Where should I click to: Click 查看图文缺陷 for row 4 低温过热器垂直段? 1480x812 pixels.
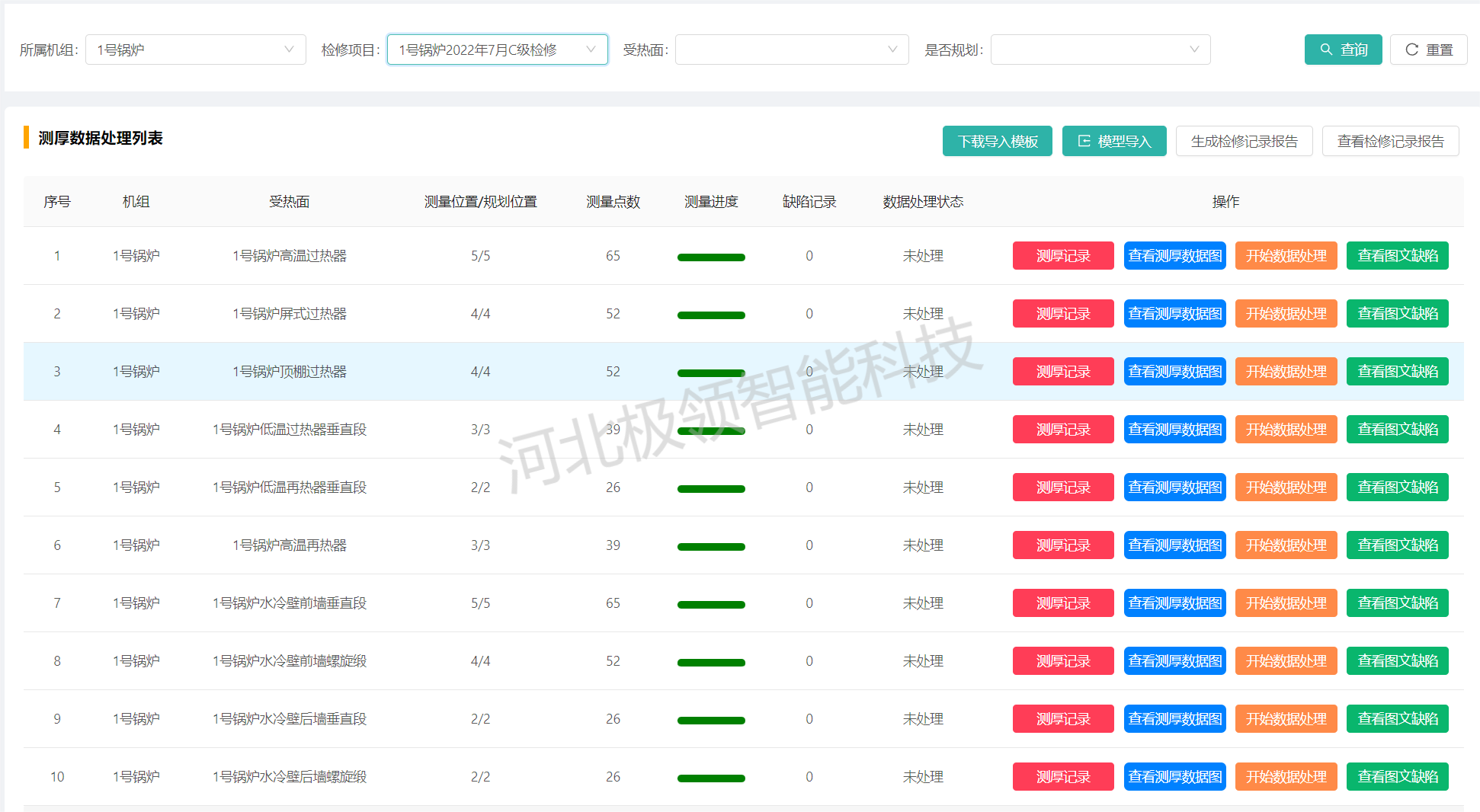1397,430
